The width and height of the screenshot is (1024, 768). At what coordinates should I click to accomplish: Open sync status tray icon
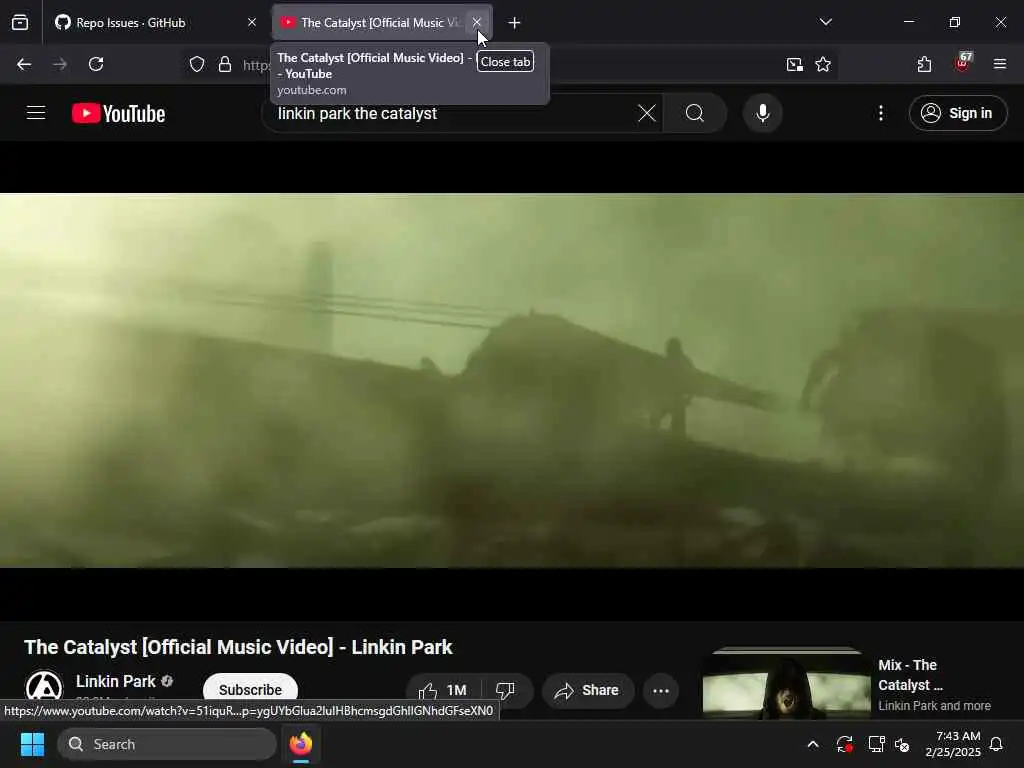844,744
